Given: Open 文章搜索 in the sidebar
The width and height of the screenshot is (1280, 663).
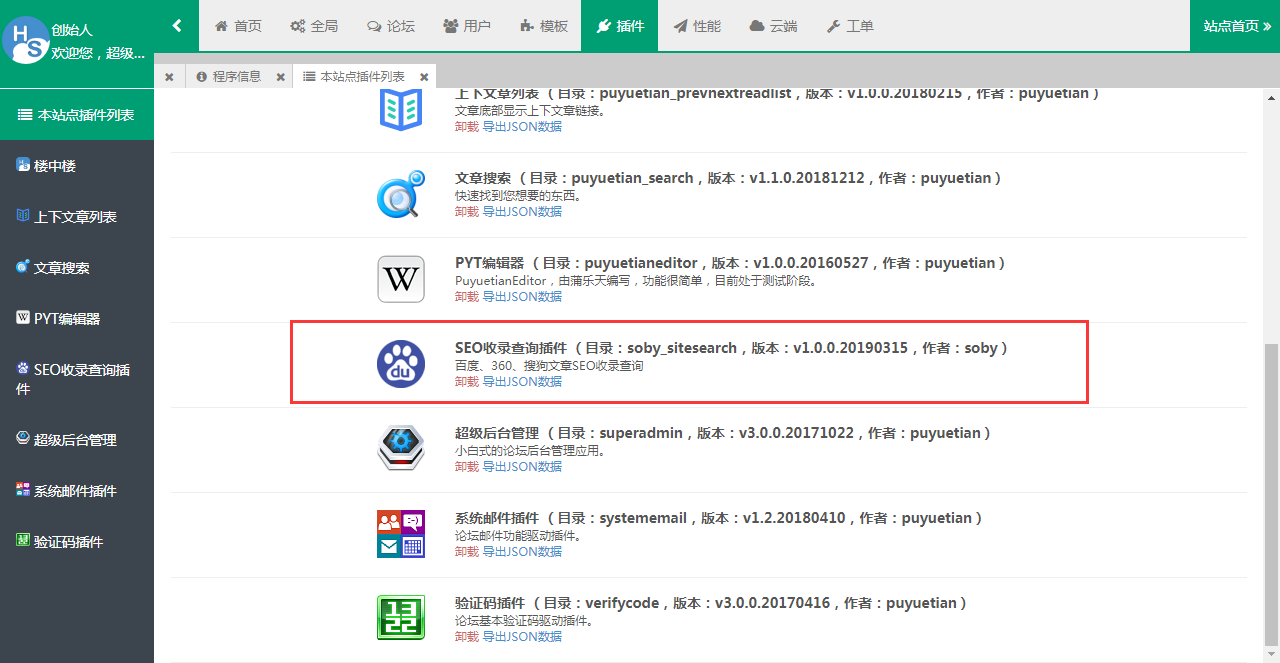Looking at the screenshot, I should coord(77,268).
